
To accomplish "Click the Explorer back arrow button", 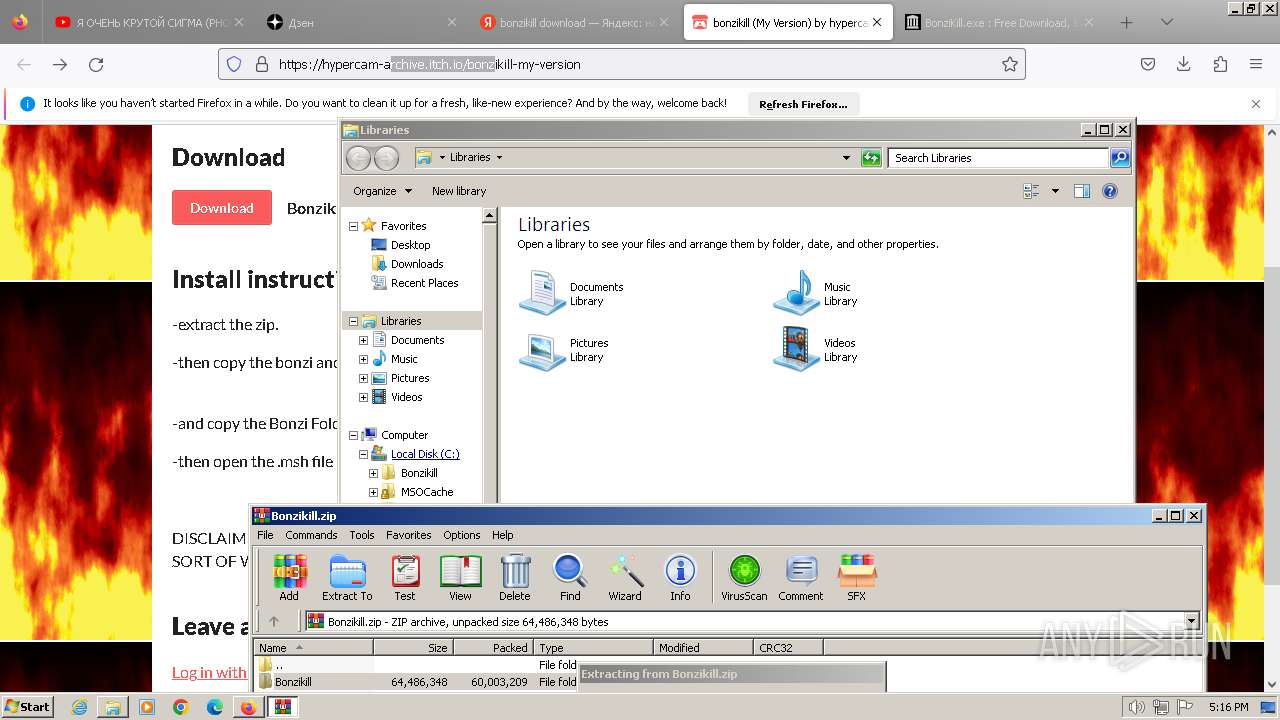I will (358, 158).
